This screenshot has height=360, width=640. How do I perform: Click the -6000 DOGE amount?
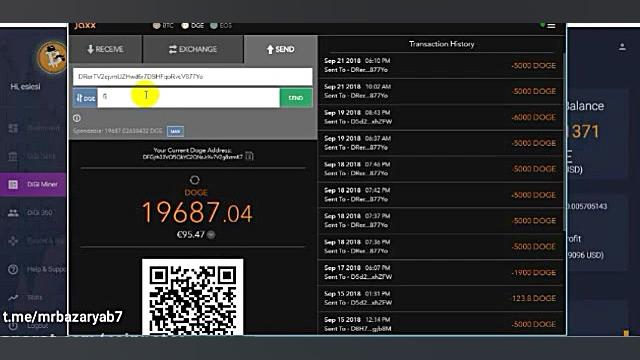pyautogui.click(x=534, y=117)
